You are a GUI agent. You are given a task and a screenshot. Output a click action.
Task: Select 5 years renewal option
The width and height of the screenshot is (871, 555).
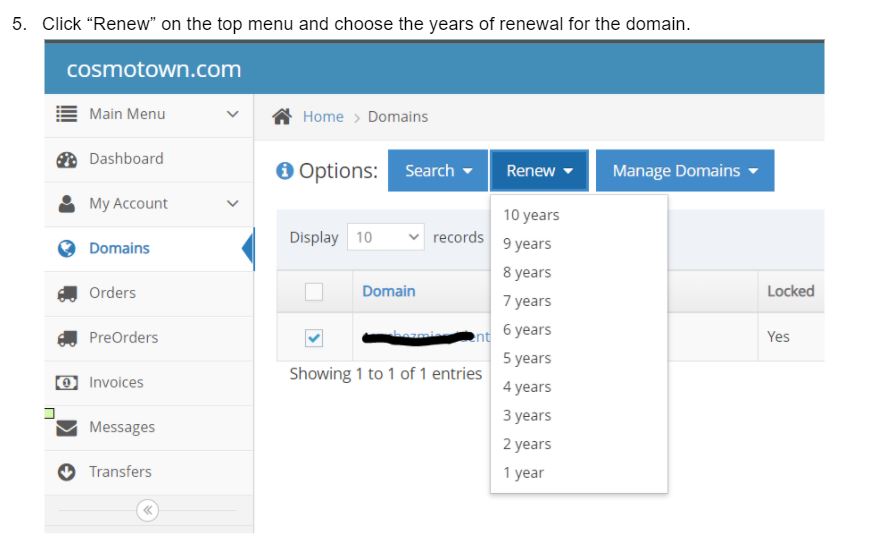pos(527,358)
